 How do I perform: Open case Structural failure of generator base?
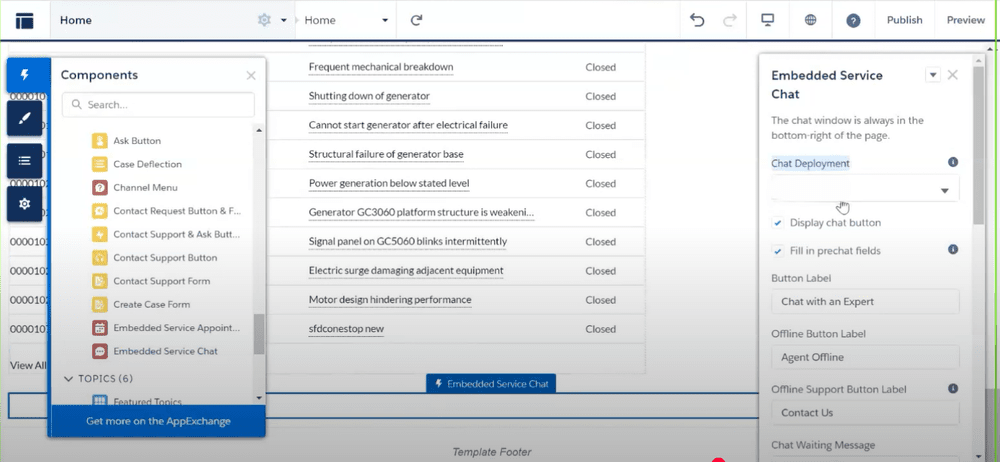tap(386, 154)
